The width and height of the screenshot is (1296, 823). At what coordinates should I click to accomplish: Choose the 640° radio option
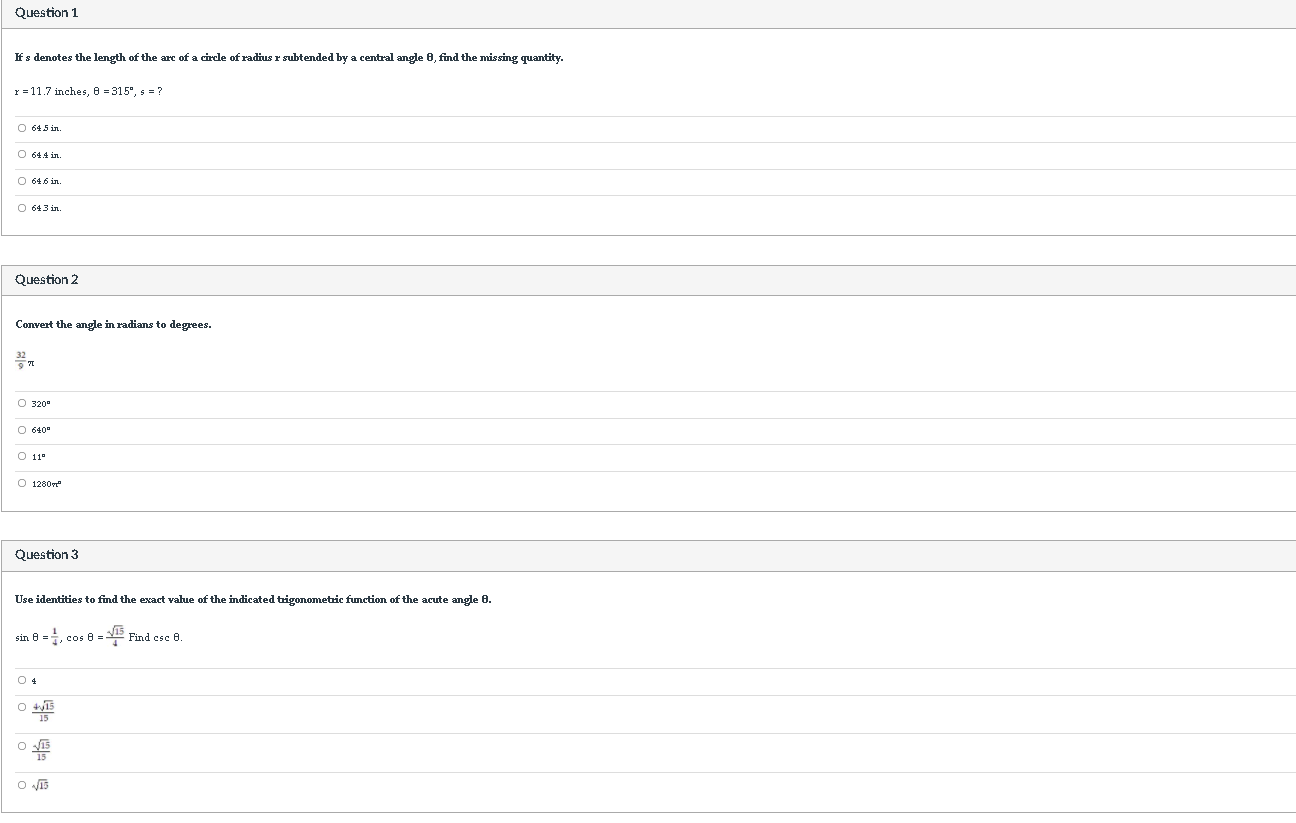tap(22, 430)
